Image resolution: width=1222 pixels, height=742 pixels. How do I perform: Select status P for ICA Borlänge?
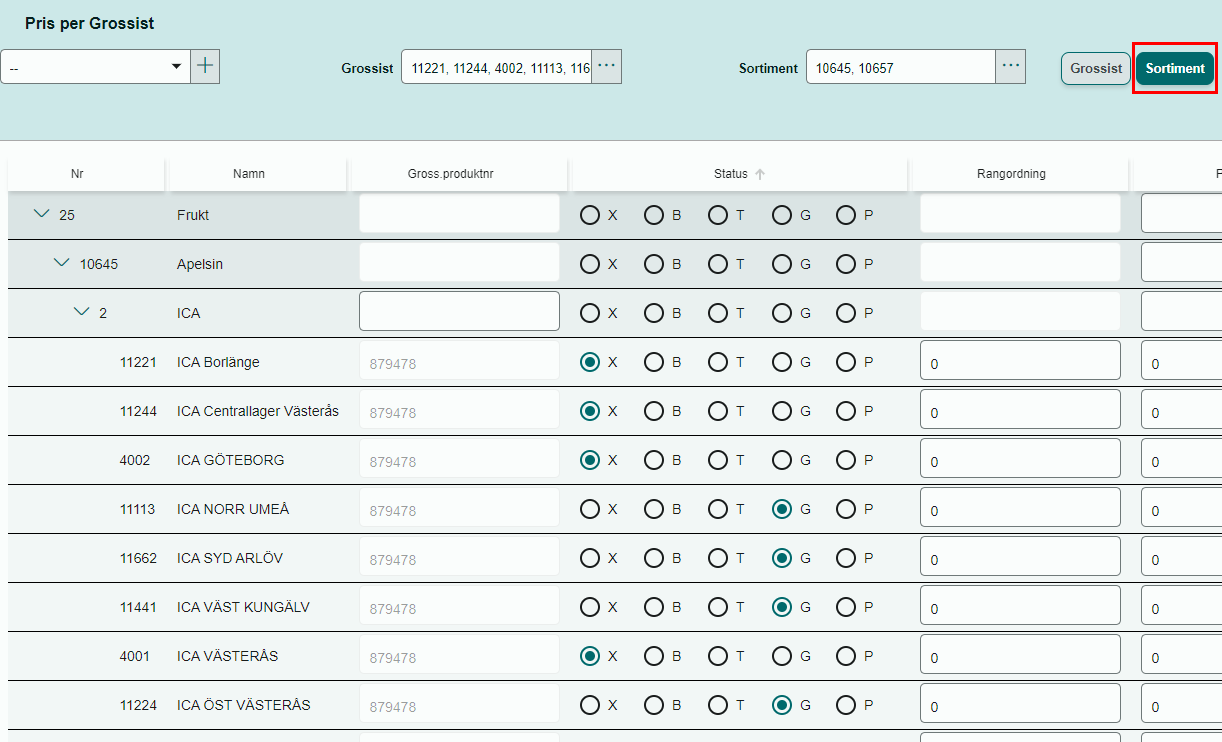tap(846, 362)
